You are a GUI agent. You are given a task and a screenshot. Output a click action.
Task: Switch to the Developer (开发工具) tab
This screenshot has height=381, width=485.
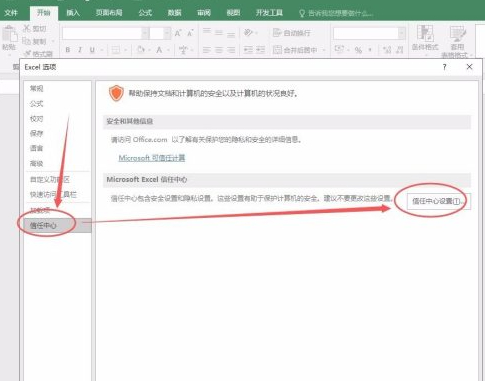(269, 13)
